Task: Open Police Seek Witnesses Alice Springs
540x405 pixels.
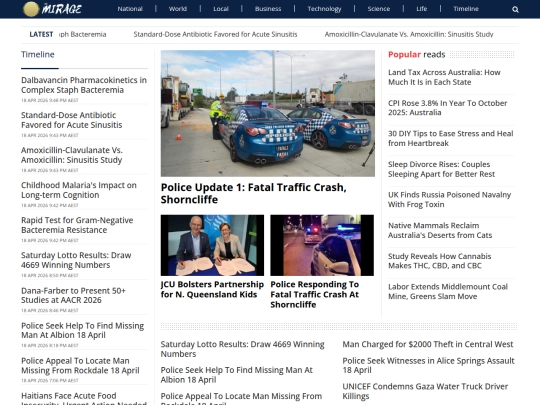Action: tap(428, 365)
